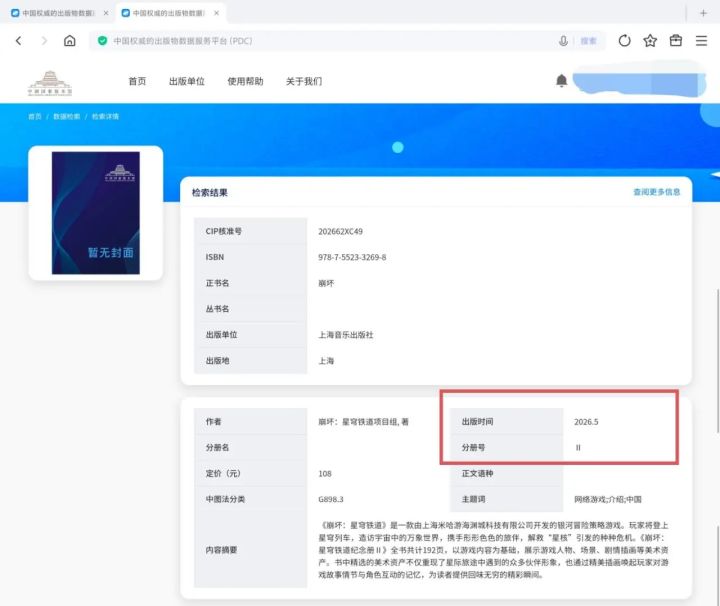Close the second active browser tab

coord(216,13)
